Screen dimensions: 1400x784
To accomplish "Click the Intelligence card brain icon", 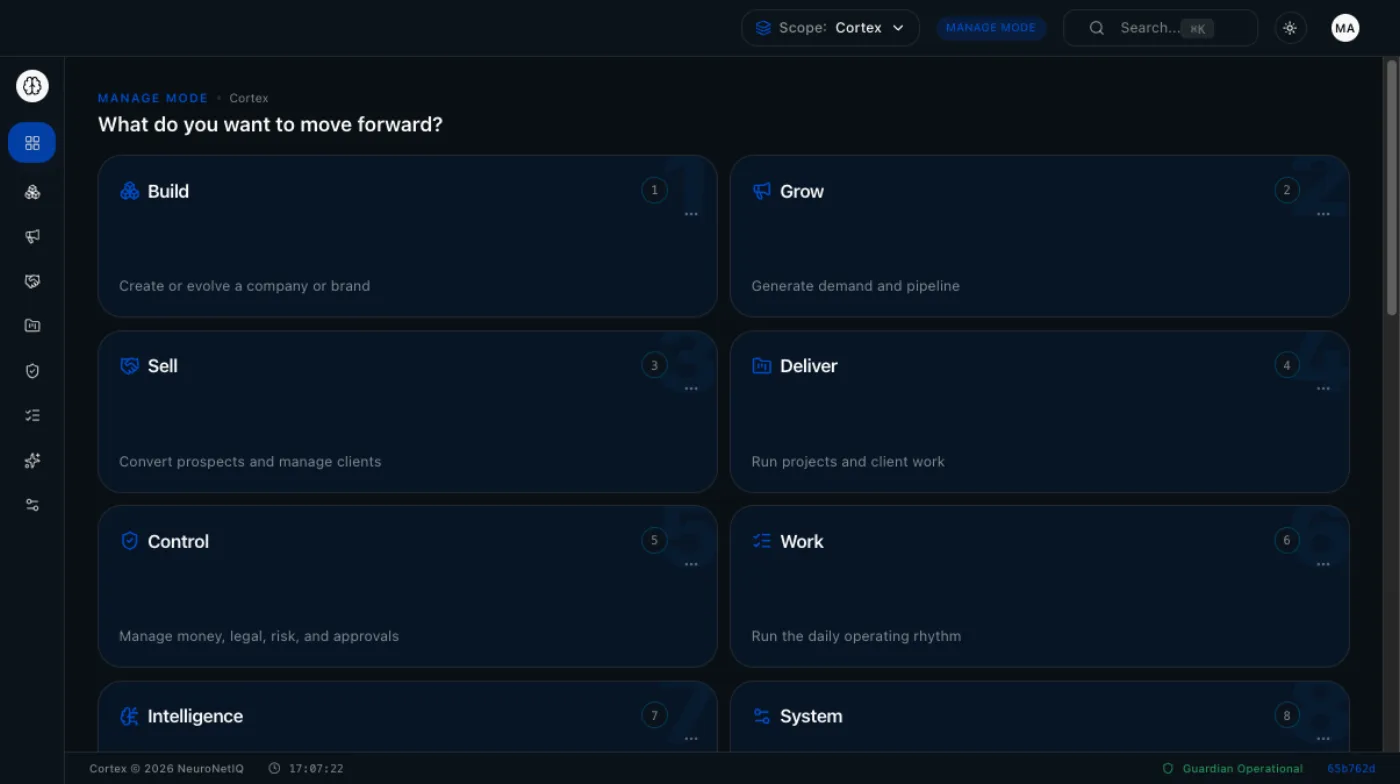I will point(129,716).
